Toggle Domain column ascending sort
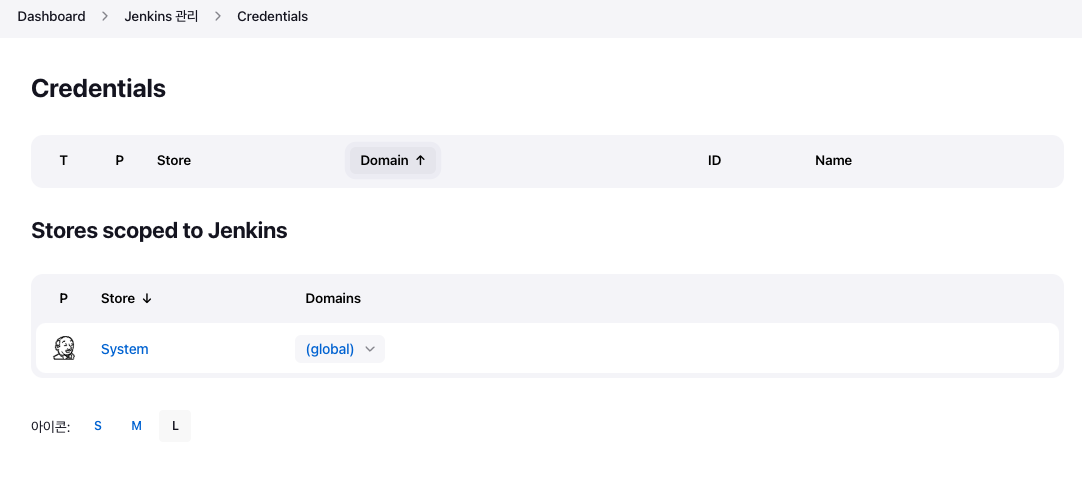The image size is (1082, 480). [x=393, y=161]
